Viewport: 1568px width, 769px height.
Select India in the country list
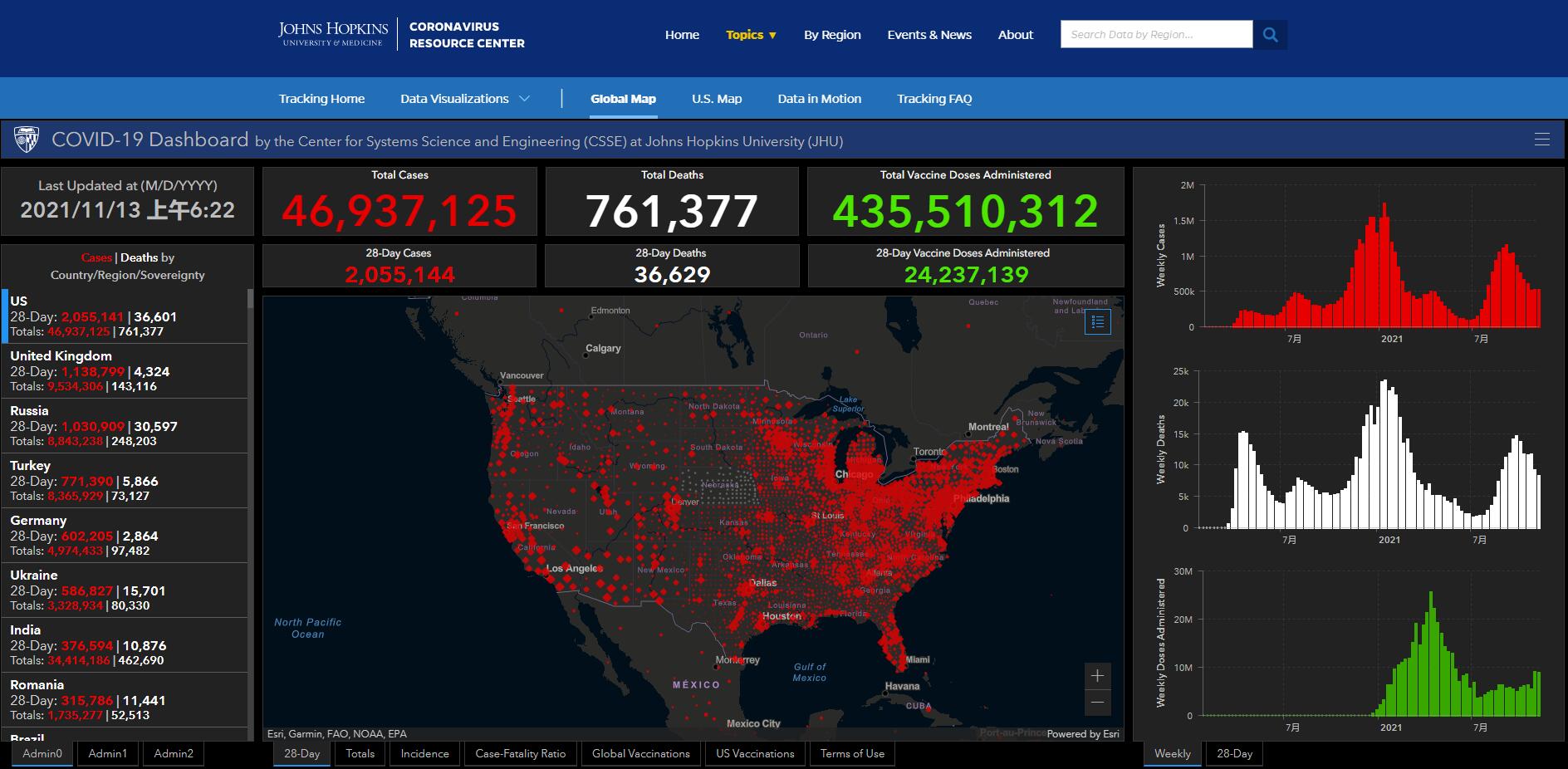tap(125, 645)
